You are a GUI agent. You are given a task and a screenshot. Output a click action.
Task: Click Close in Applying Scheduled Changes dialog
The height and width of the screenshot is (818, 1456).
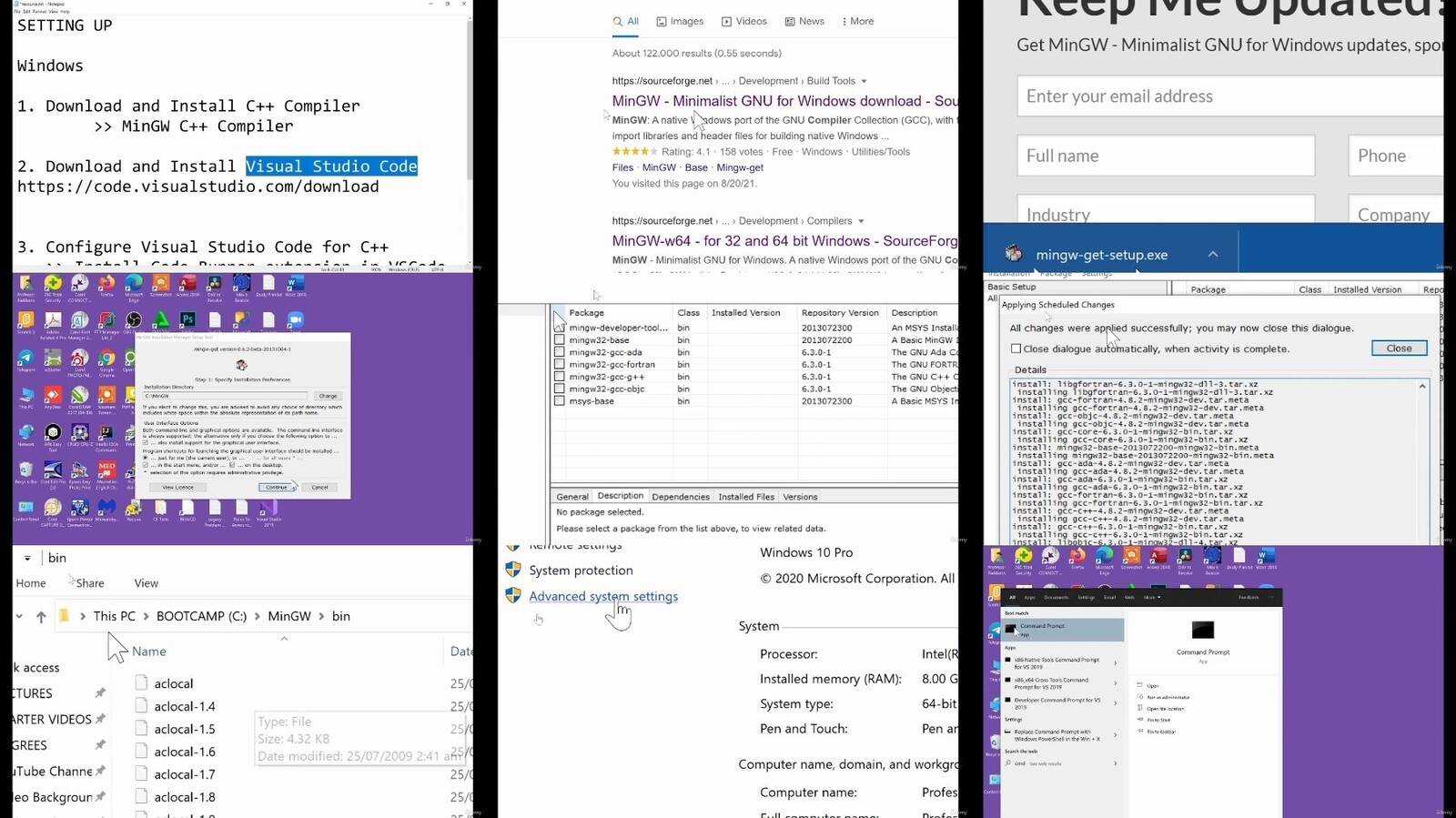[x=1399, y=348]
